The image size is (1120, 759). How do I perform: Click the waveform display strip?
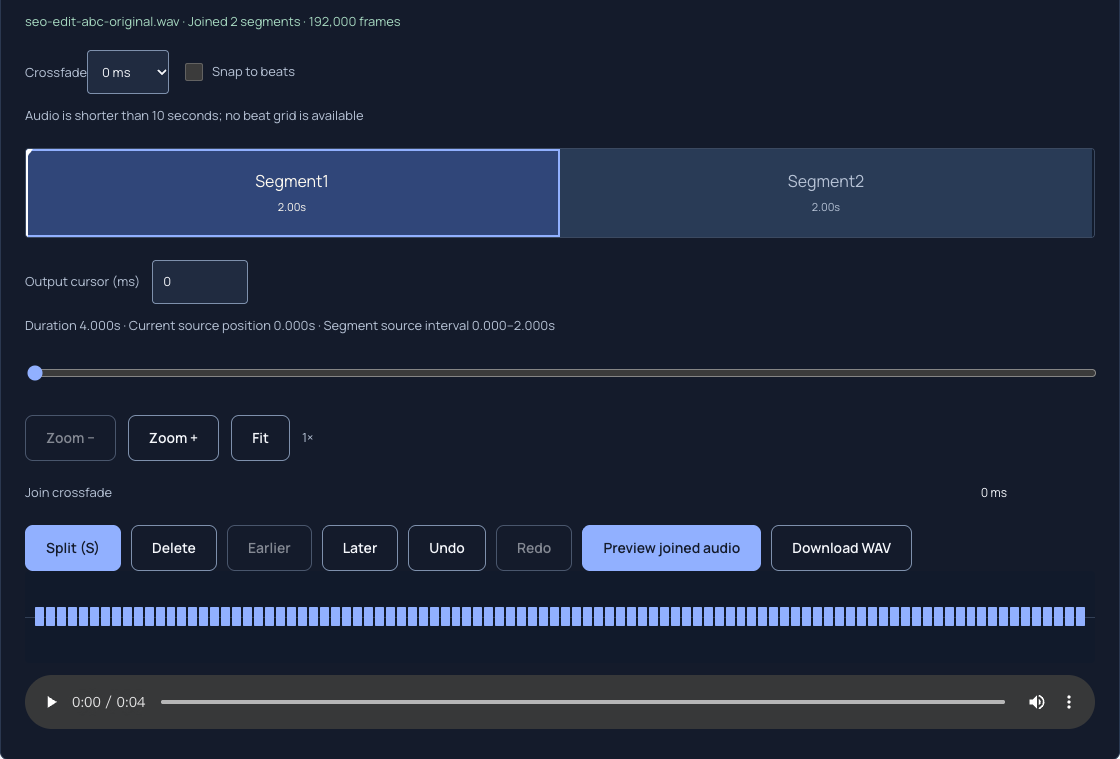pos(560,616)
